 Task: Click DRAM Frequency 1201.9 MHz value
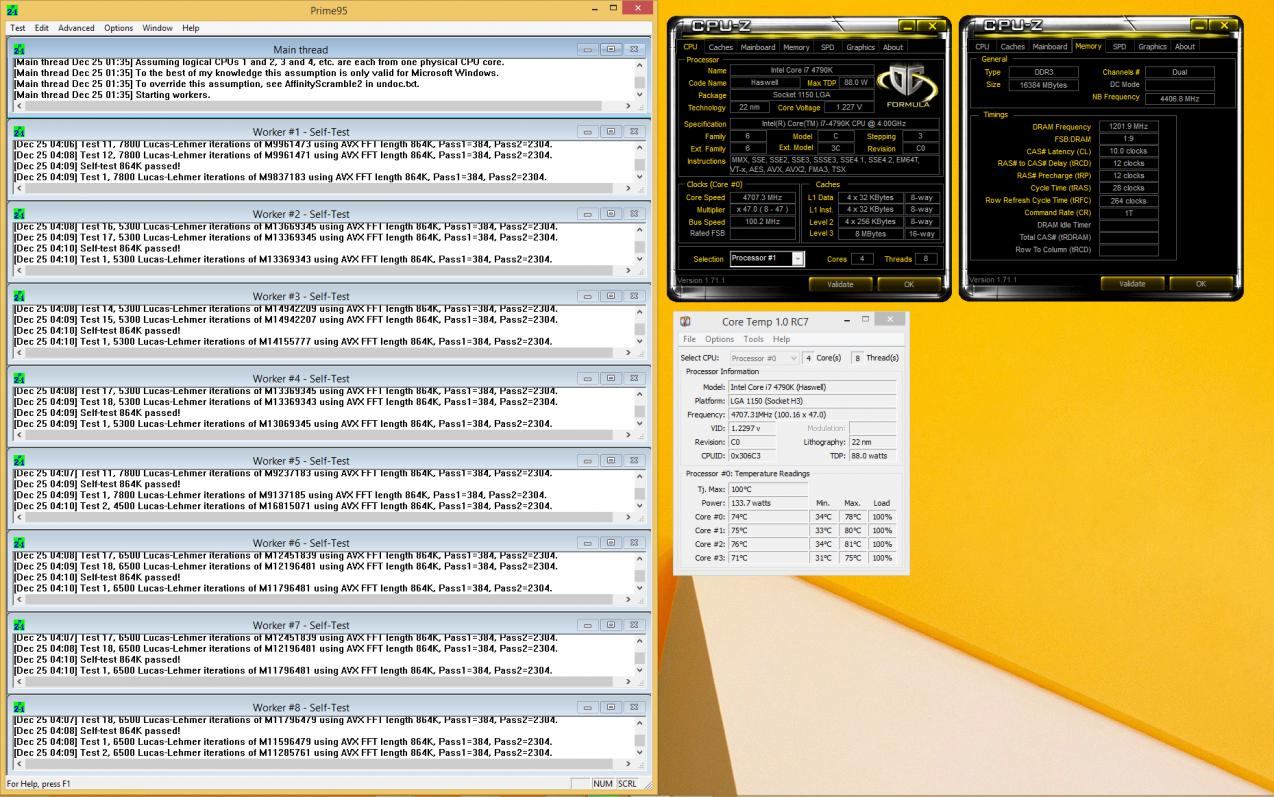[x=1128, y=127]
